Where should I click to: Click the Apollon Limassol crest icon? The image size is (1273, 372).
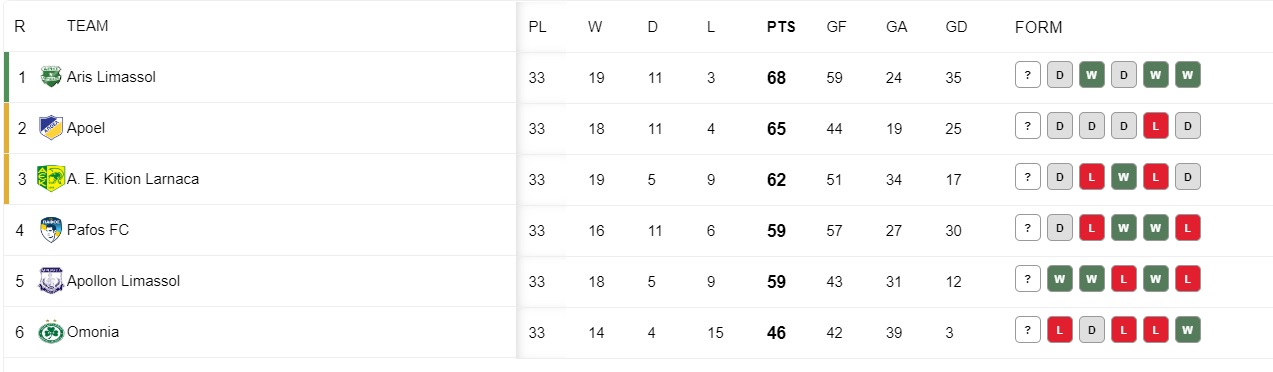pos(50,281)
